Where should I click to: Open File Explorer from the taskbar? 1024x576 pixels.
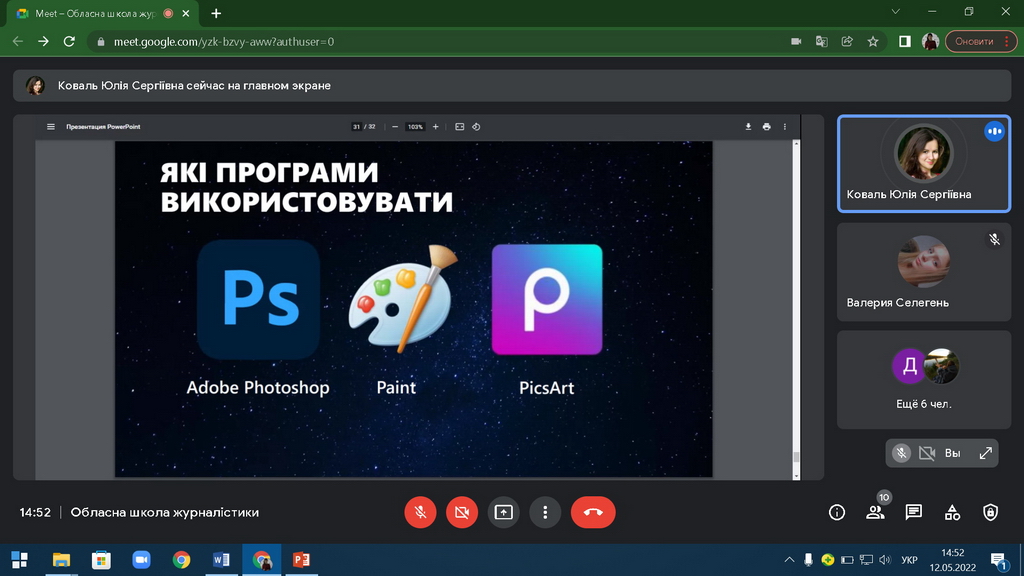61,560
